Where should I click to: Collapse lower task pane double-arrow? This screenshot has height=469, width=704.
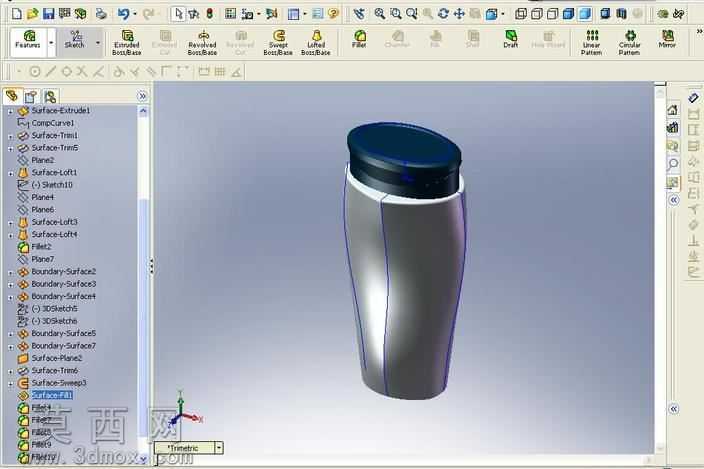[673, 409]
